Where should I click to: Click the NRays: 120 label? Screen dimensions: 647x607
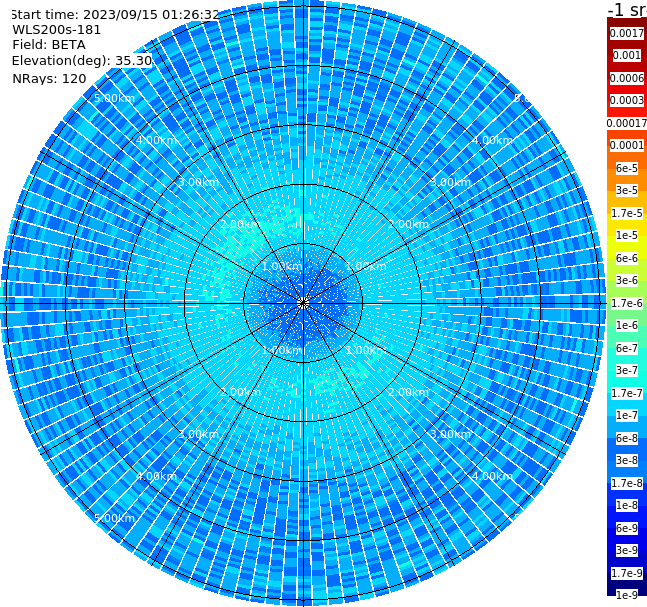click(x=49, y=78)
